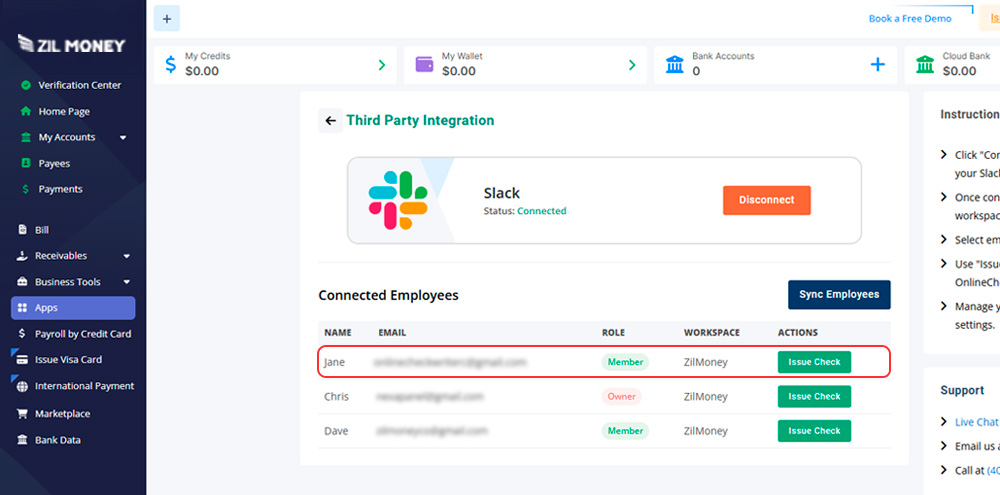Open the Verification Center page
Viewport: 1000px width, 495px height.
(x=79, y=85)
